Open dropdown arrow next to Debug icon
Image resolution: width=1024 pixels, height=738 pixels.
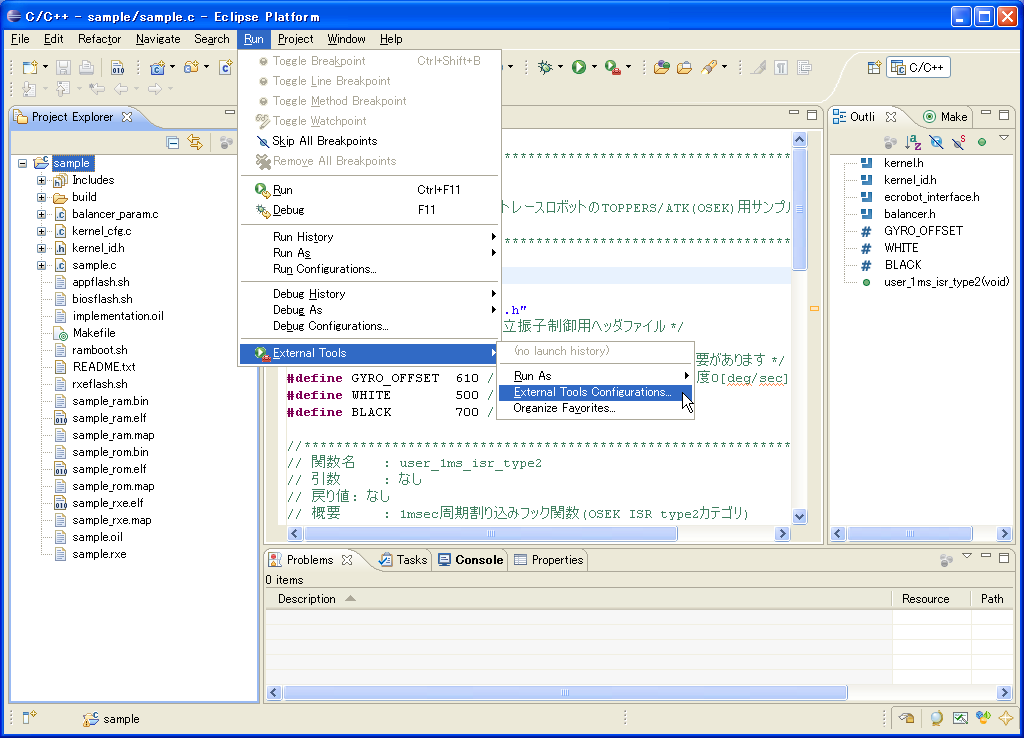pyautogui.click(x=560, y=67)
